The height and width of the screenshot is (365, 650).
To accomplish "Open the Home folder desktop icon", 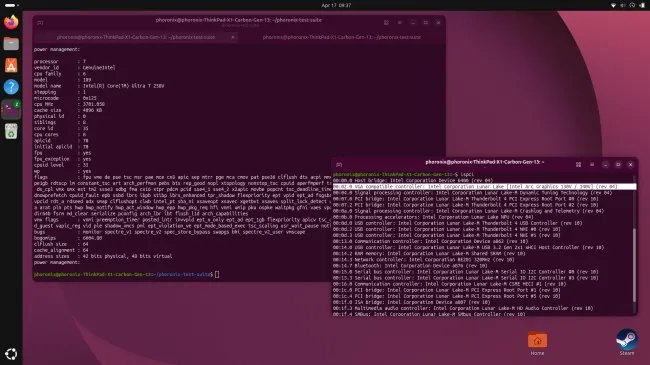I will 537,344.
